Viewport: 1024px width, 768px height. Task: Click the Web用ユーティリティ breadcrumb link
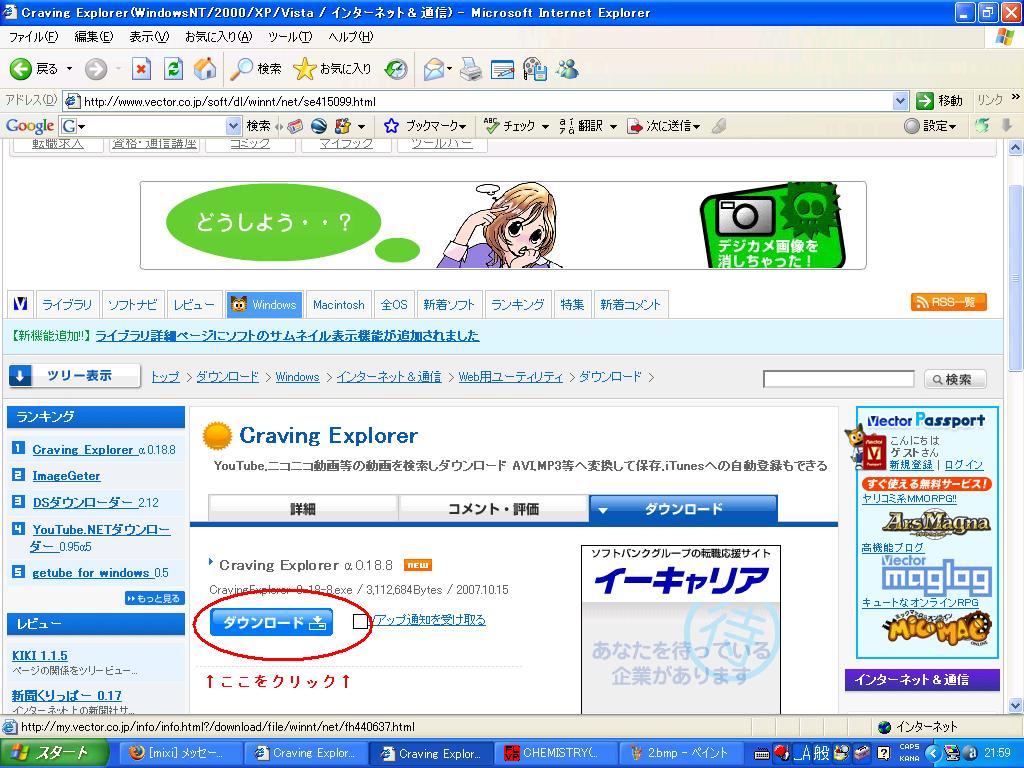(x=510, y=377)
